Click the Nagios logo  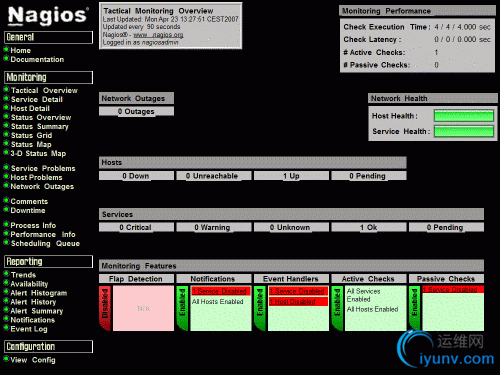point(48,15)
